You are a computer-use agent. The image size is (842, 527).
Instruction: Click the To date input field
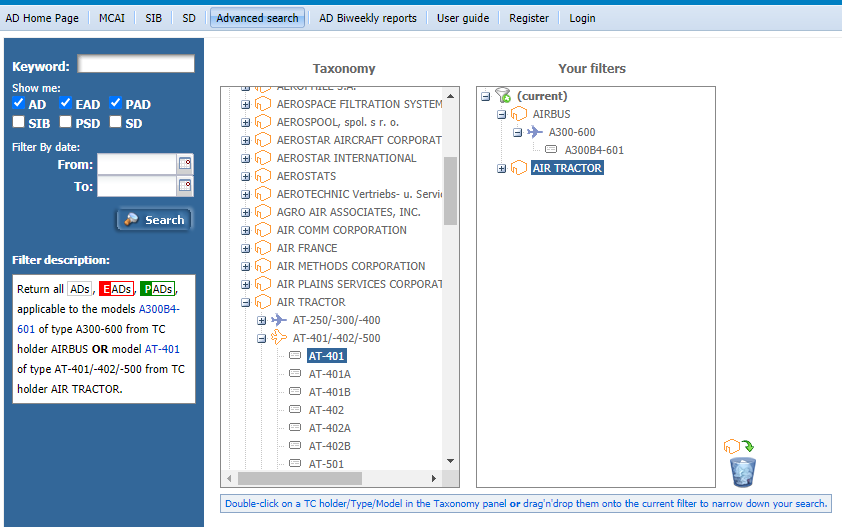137,186
